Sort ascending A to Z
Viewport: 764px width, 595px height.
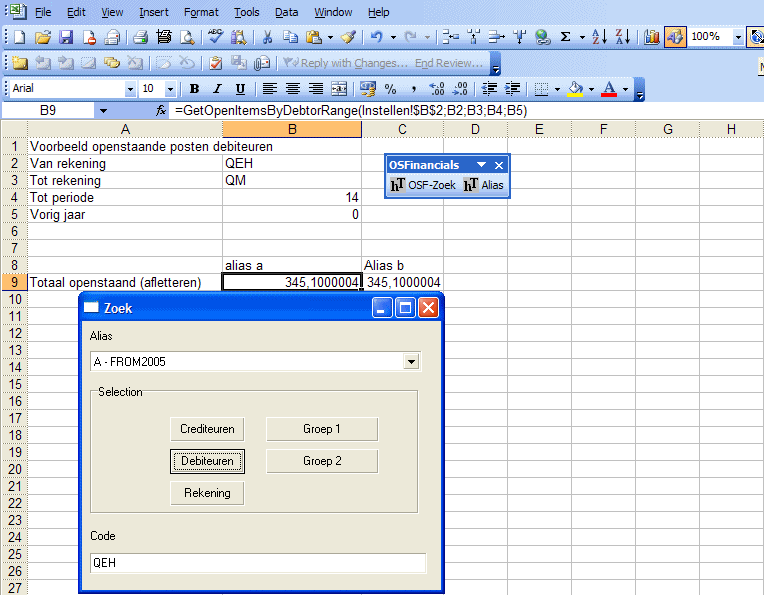pos(599,37)
